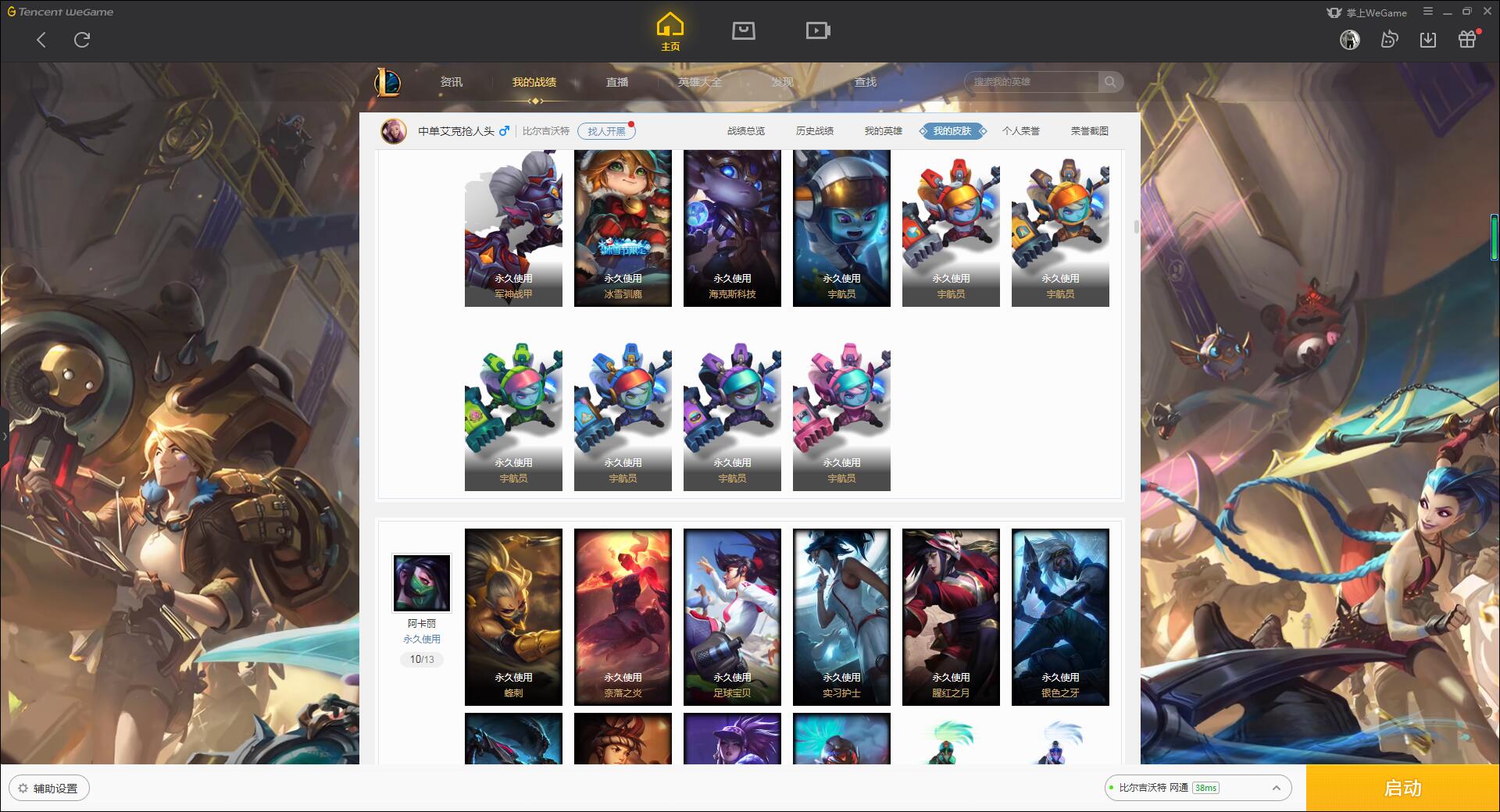Select the 实习护士 skin card
Viewport: 1500px width, 812px height.
coord(841,617)
